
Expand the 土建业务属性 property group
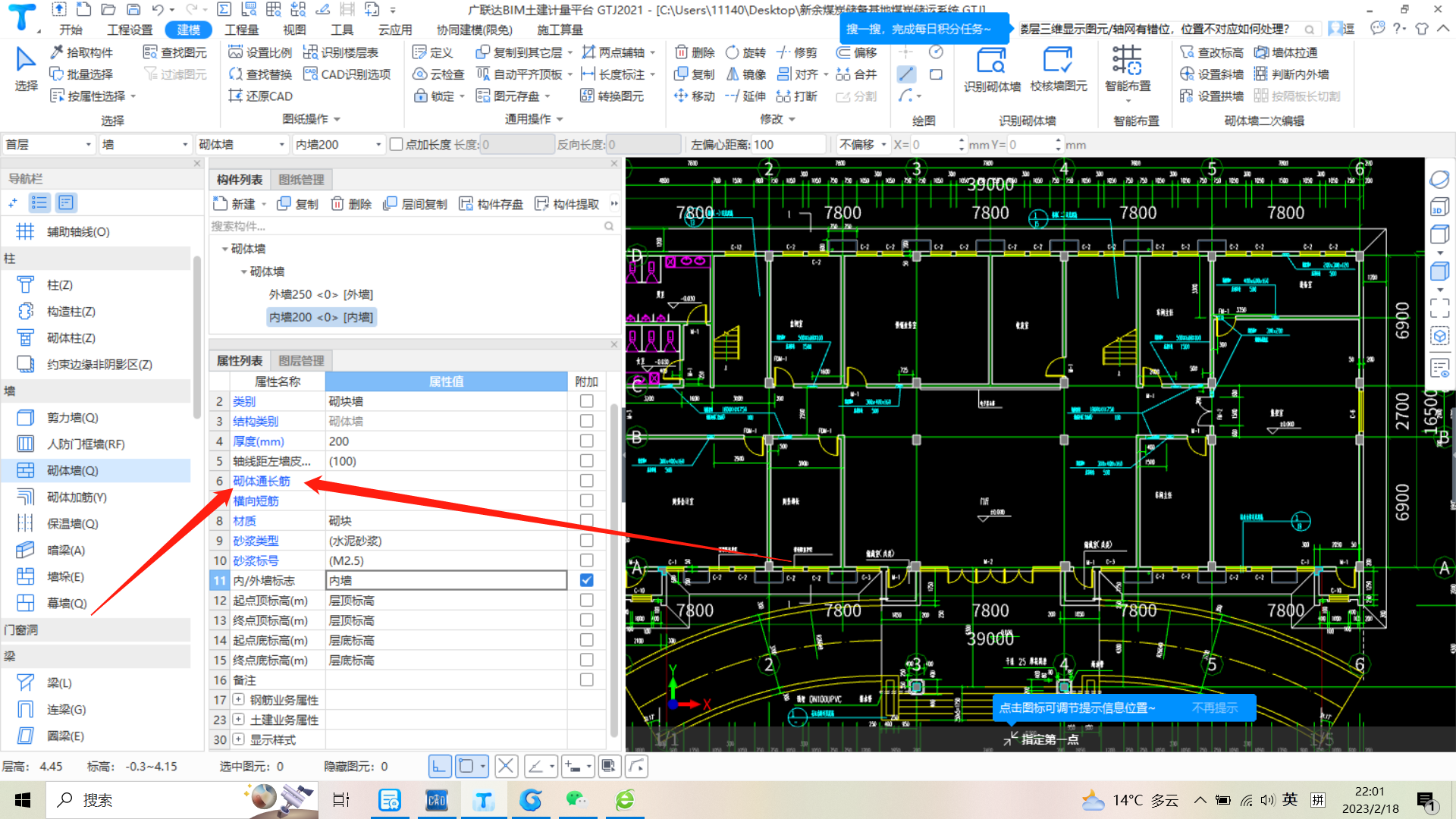238,720
